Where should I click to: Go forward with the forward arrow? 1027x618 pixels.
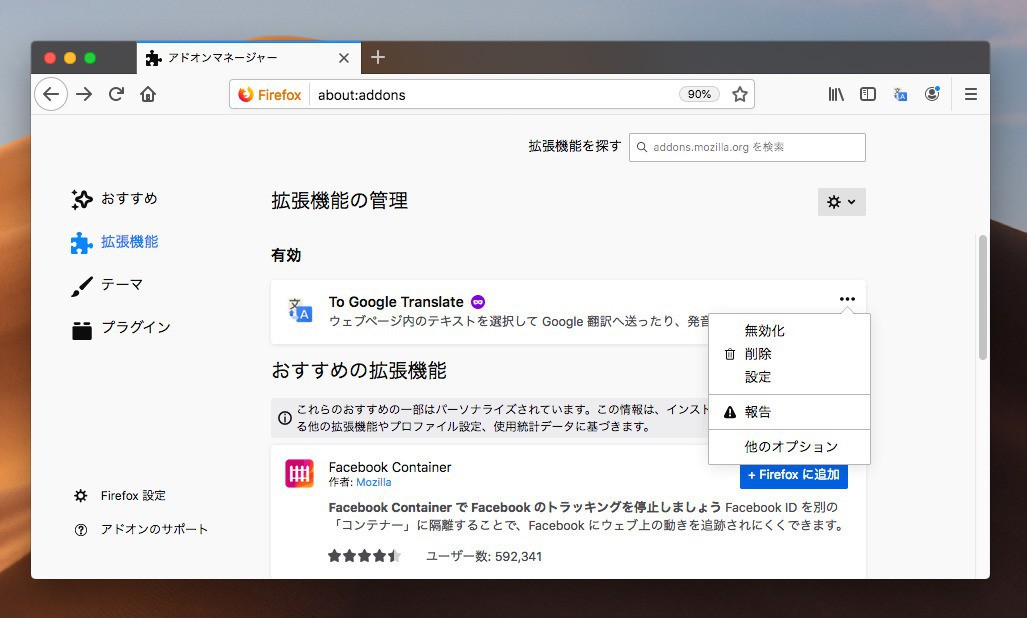[x=84, y=94]
